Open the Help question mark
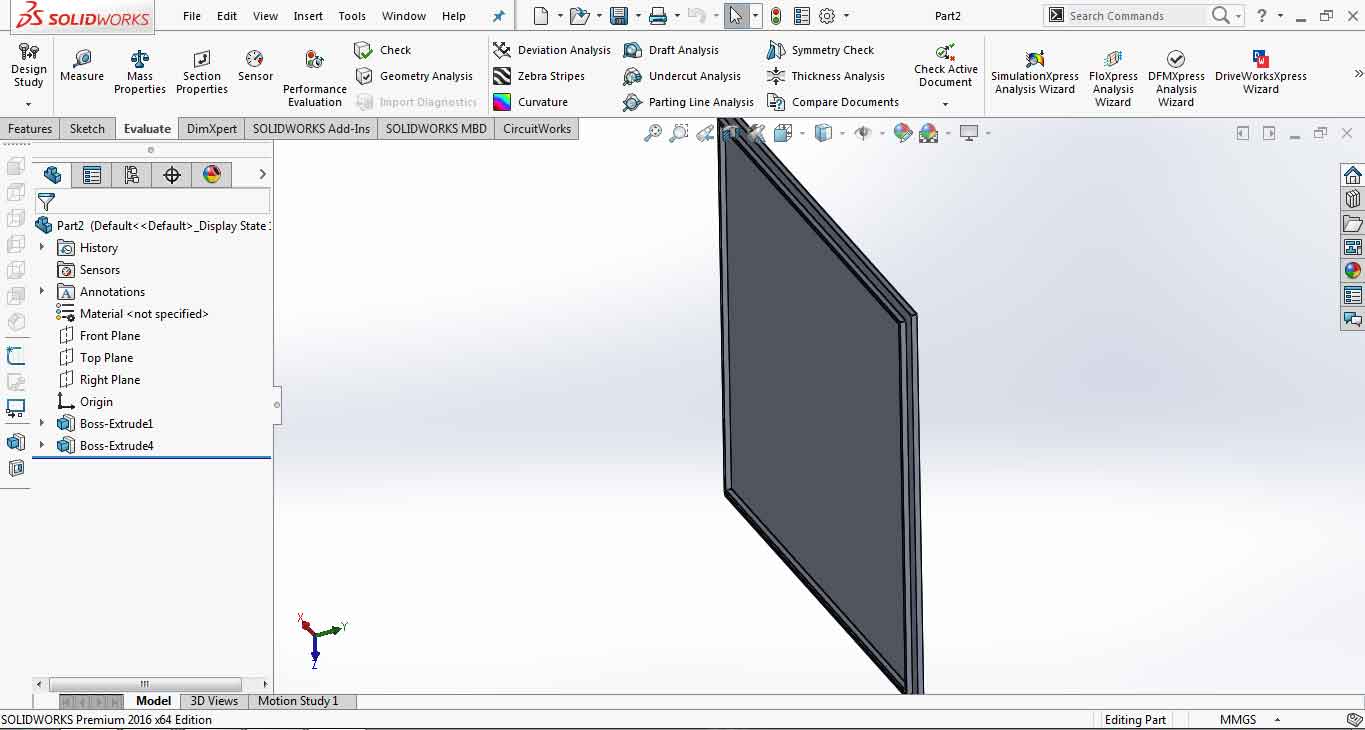This screenshot has width=1365, height=730. pos(1262,16)
